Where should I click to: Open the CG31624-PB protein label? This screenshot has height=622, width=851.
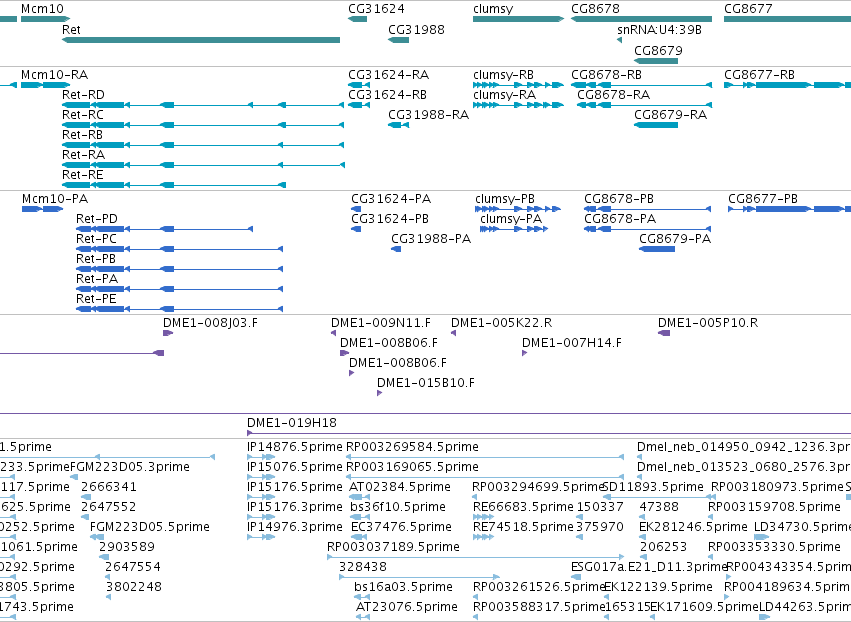390,219
